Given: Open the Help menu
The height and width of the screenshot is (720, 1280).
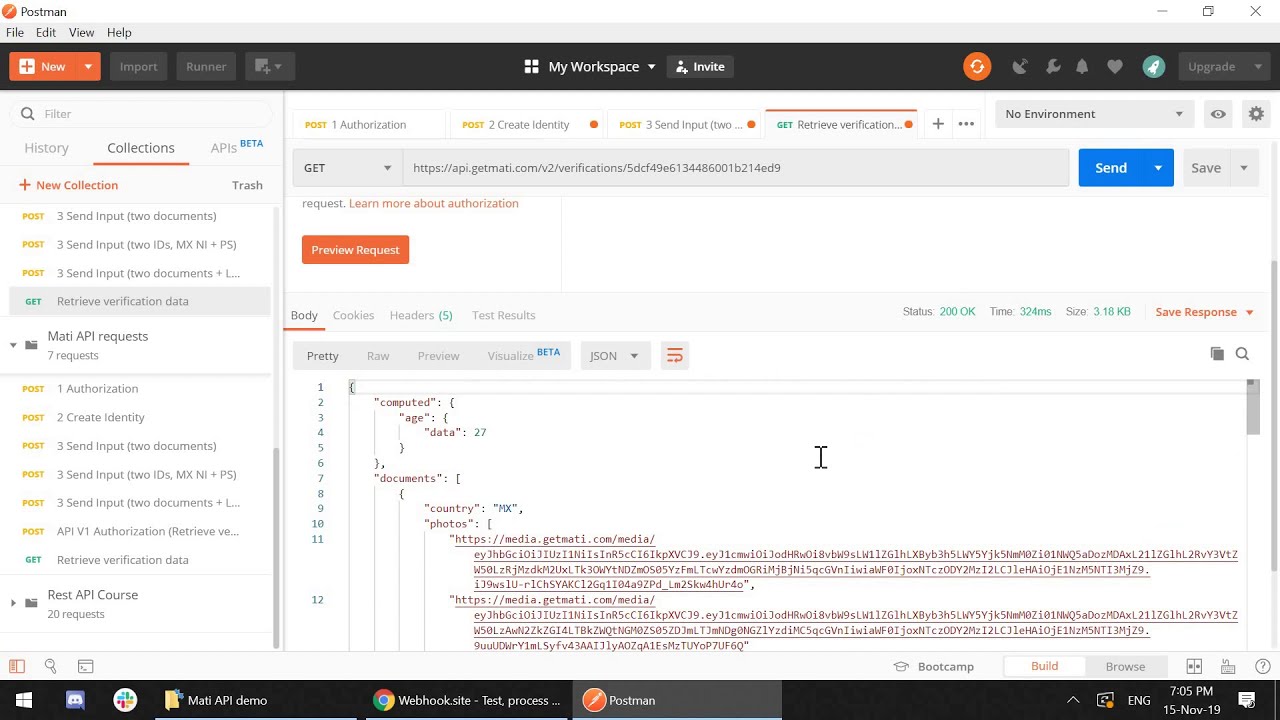Looking at the screenshot, I should [119, 33].
